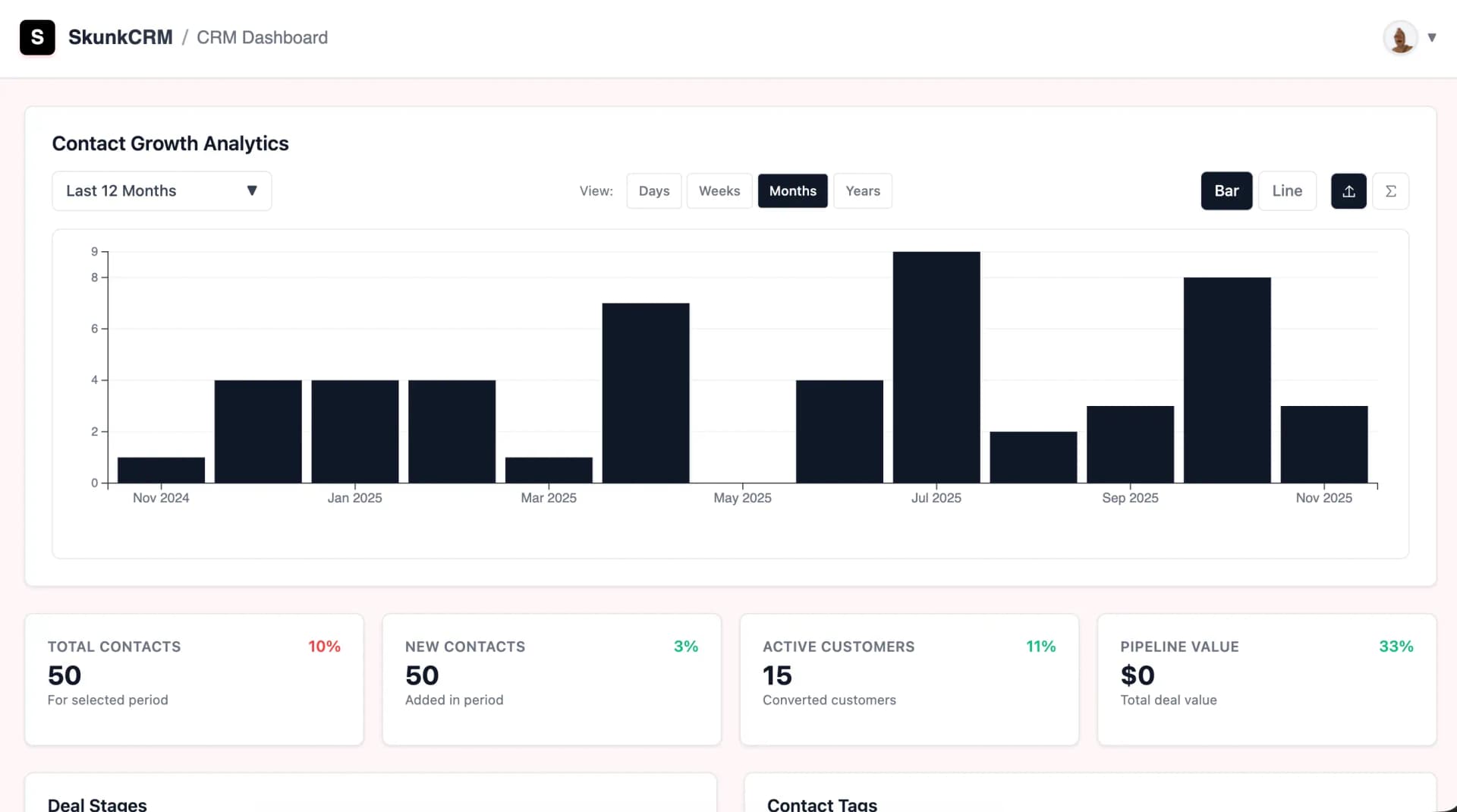Click the Contact Growth Analytics heading
Viewport: 1457px width, 812px height.
(x=170, y=143)
